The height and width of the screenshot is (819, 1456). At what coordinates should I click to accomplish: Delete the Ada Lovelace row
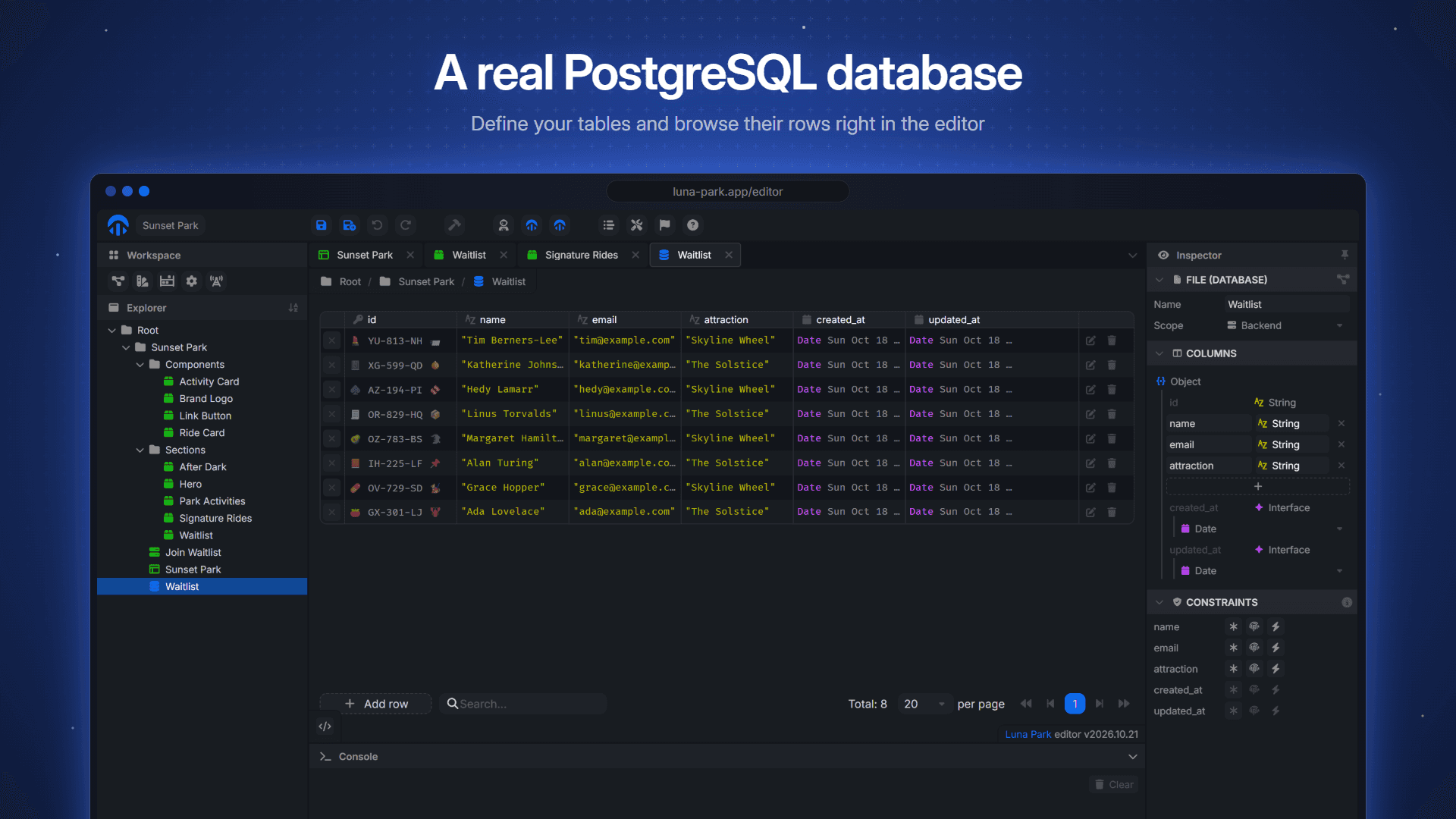tap(1112, 512)
